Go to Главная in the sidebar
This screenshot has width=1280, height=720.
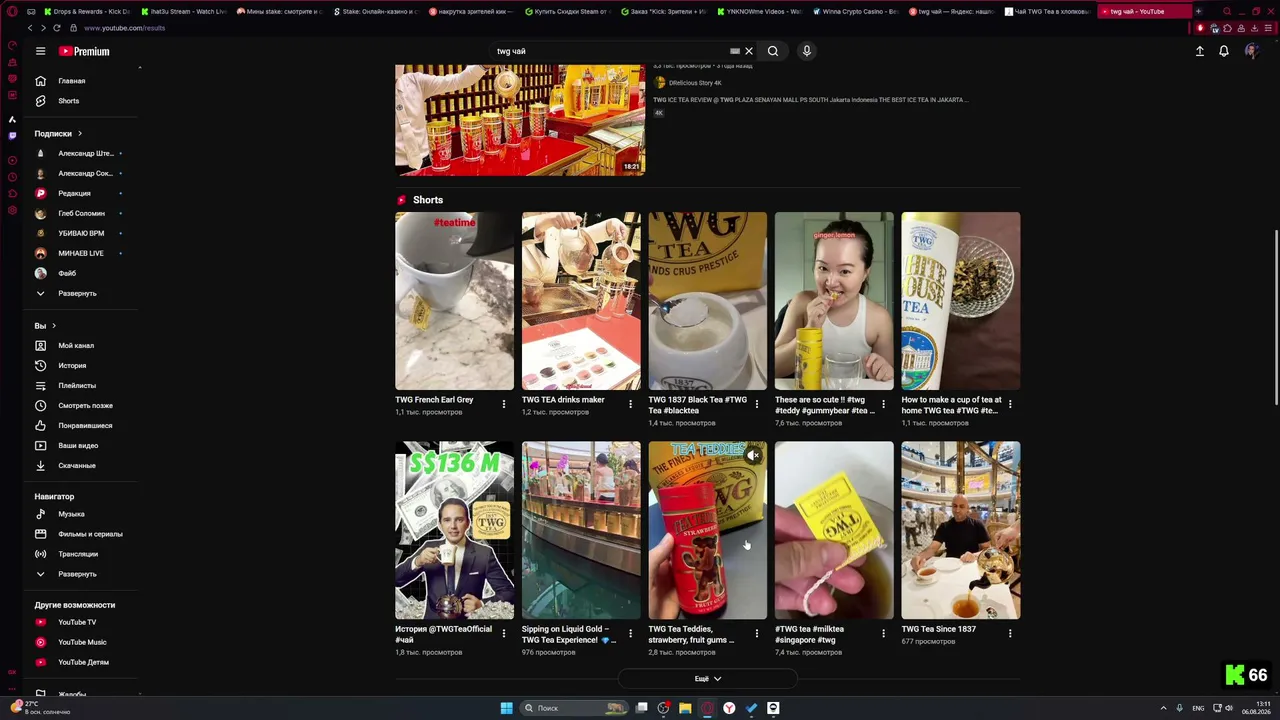[x=71, y=81]
